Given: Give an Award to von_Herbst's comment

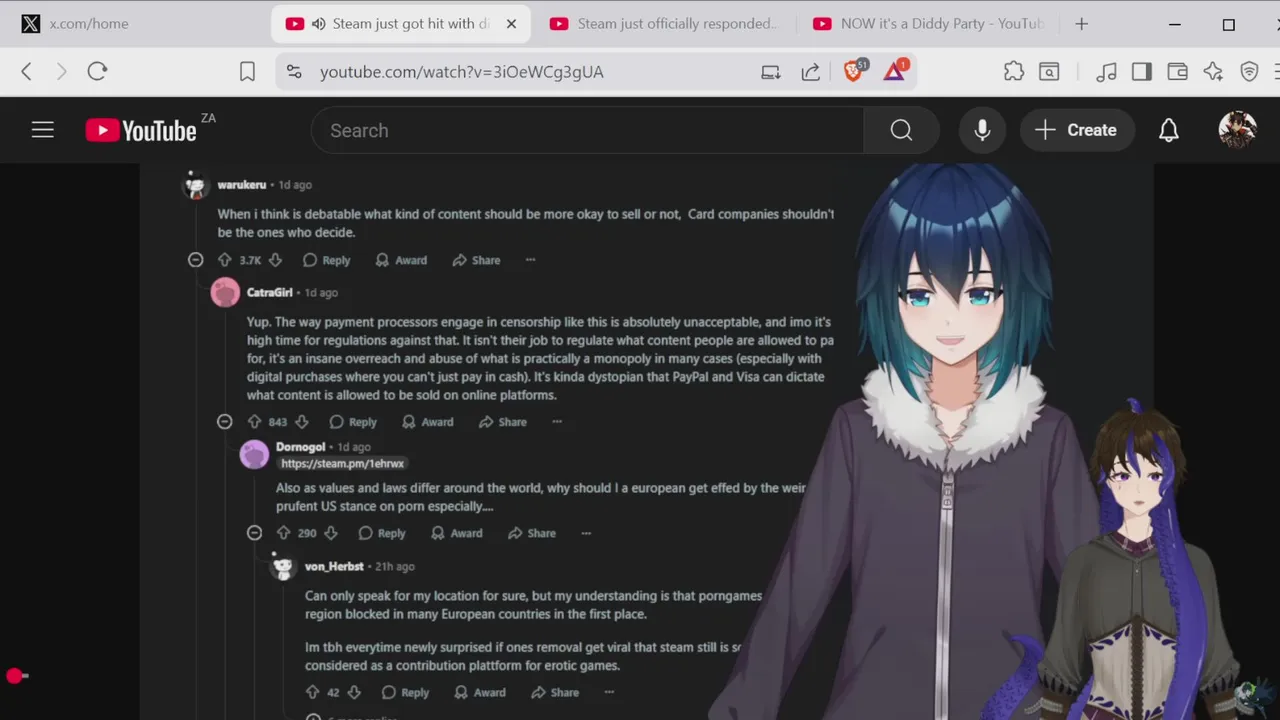Looking at the screenshot, I should click(x=480, y=692).
